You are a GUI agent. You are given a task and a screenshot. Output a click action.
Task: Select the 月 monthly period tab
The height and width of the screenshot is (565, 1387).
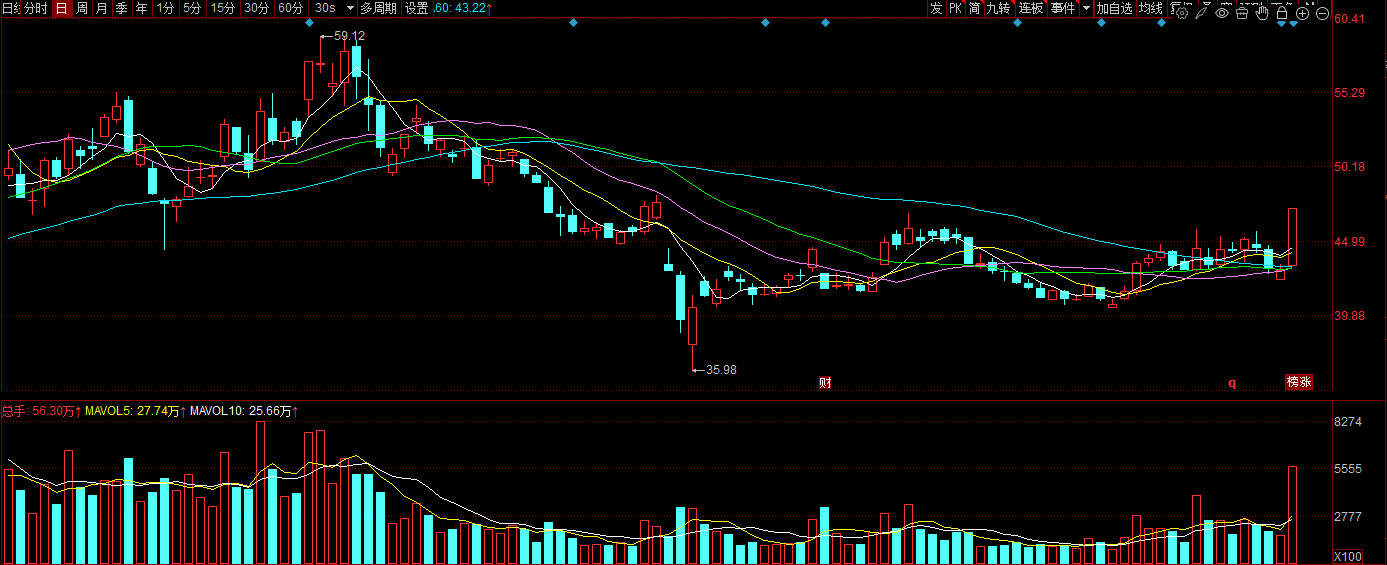[101, 8]
